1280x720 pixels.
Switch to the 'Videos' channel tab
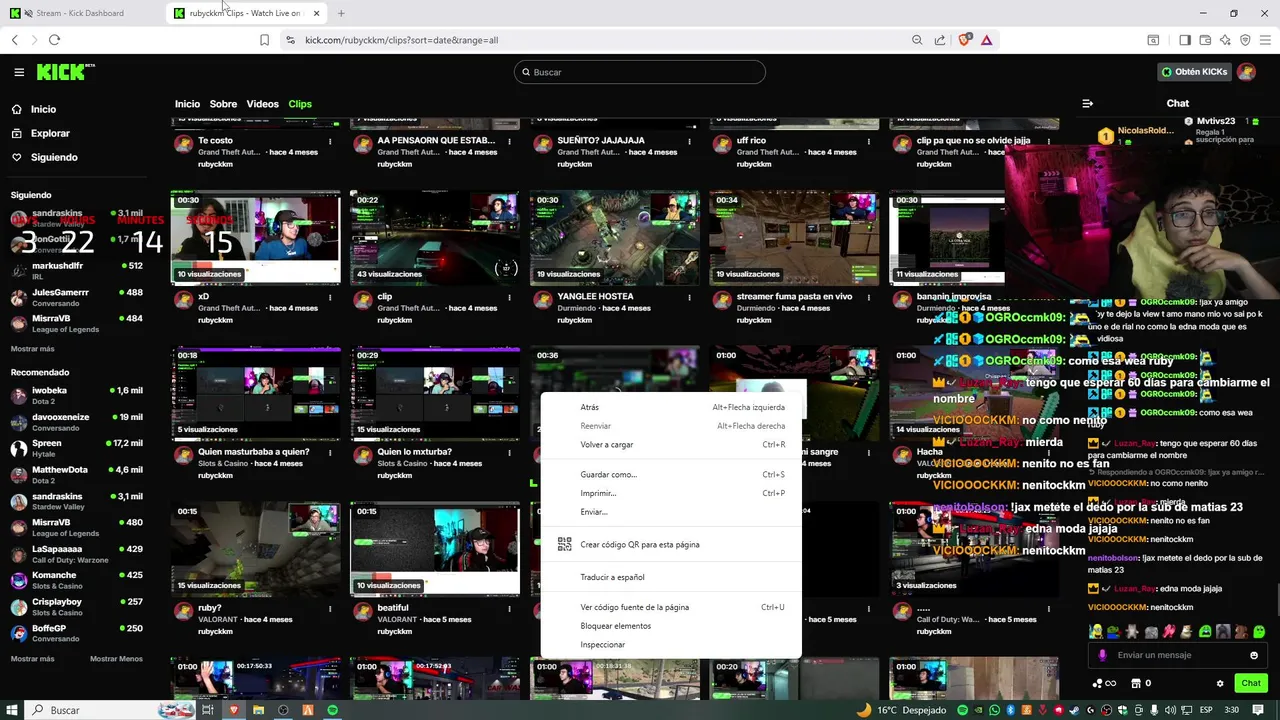pyautogui.click(x=262, y=104)
